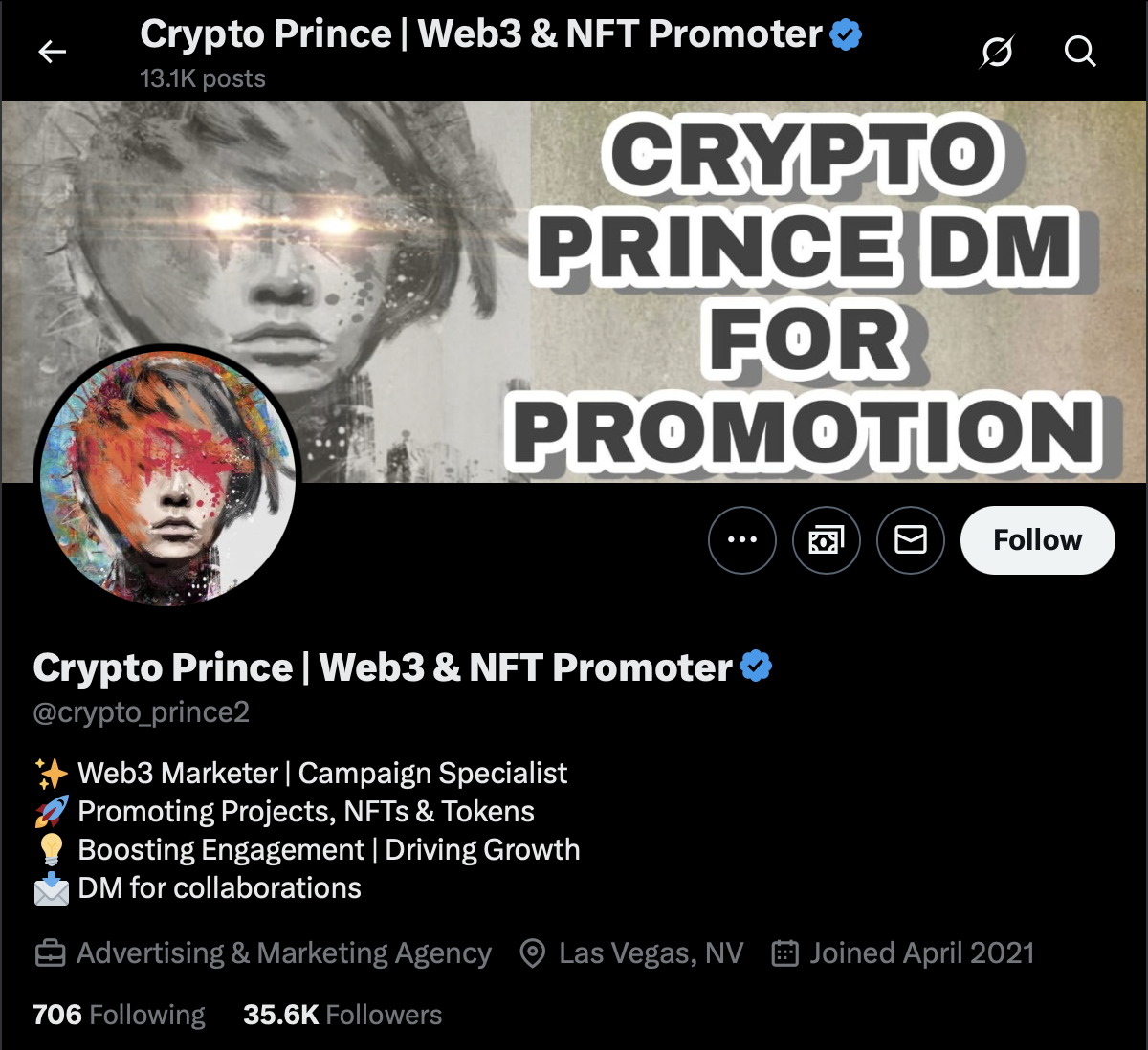The image size is (1148, 1050).
Task: Click the calendar icon beside Joined April 2021
Action: coord(784,952)
